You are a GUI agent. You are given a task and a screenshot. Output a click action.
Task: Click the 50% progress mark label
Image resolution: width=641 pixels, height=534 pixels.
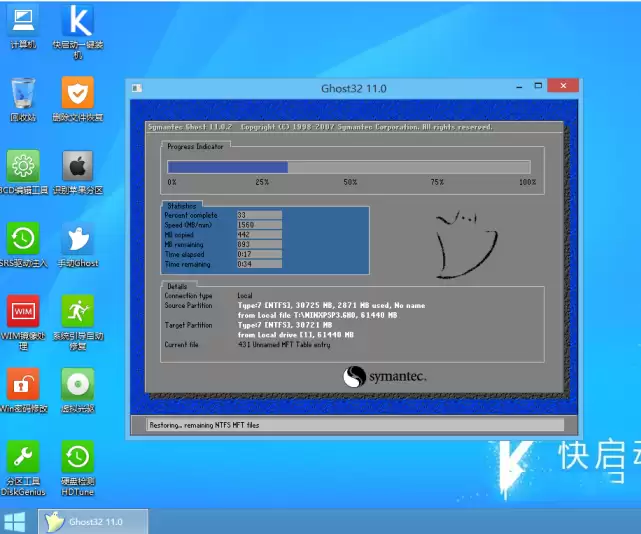[350, 182]
